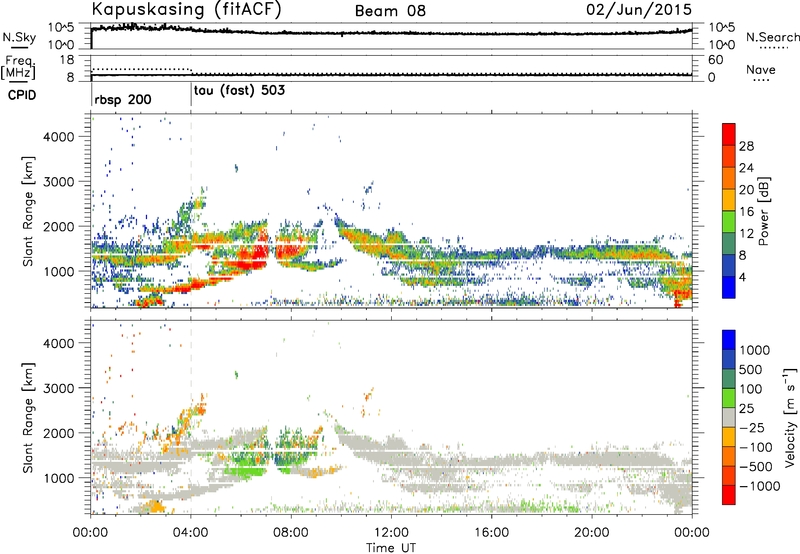Image resolution: width=800 pixels, height=554 pixels.
Task: Click the gray -25 to 25 Velocity colorbar segment
Action: click(729, 417)
